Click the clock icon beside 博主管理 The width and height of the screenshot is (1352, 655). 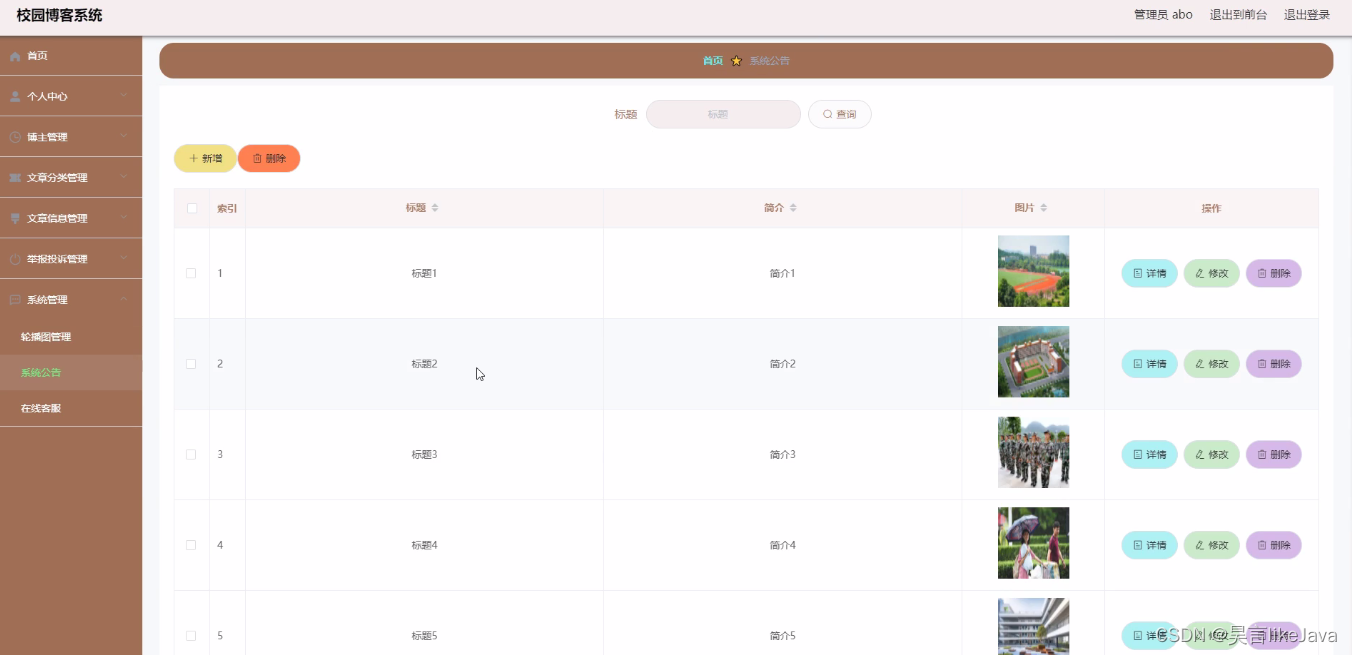point(15,137)
